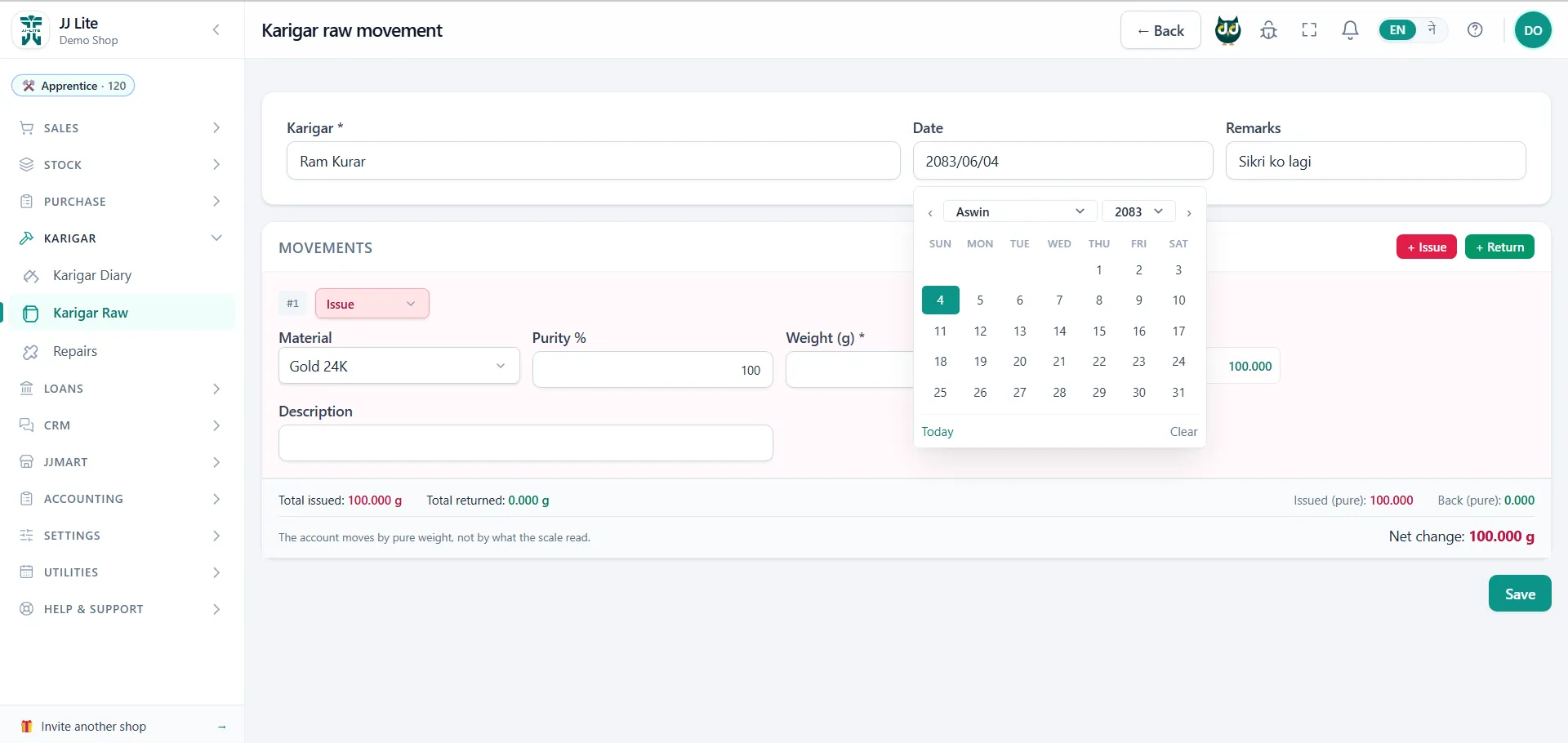This screenshot has height=743, width=1568.
Task: Select day 15 in the calendar
Action: pos(1099,331)
